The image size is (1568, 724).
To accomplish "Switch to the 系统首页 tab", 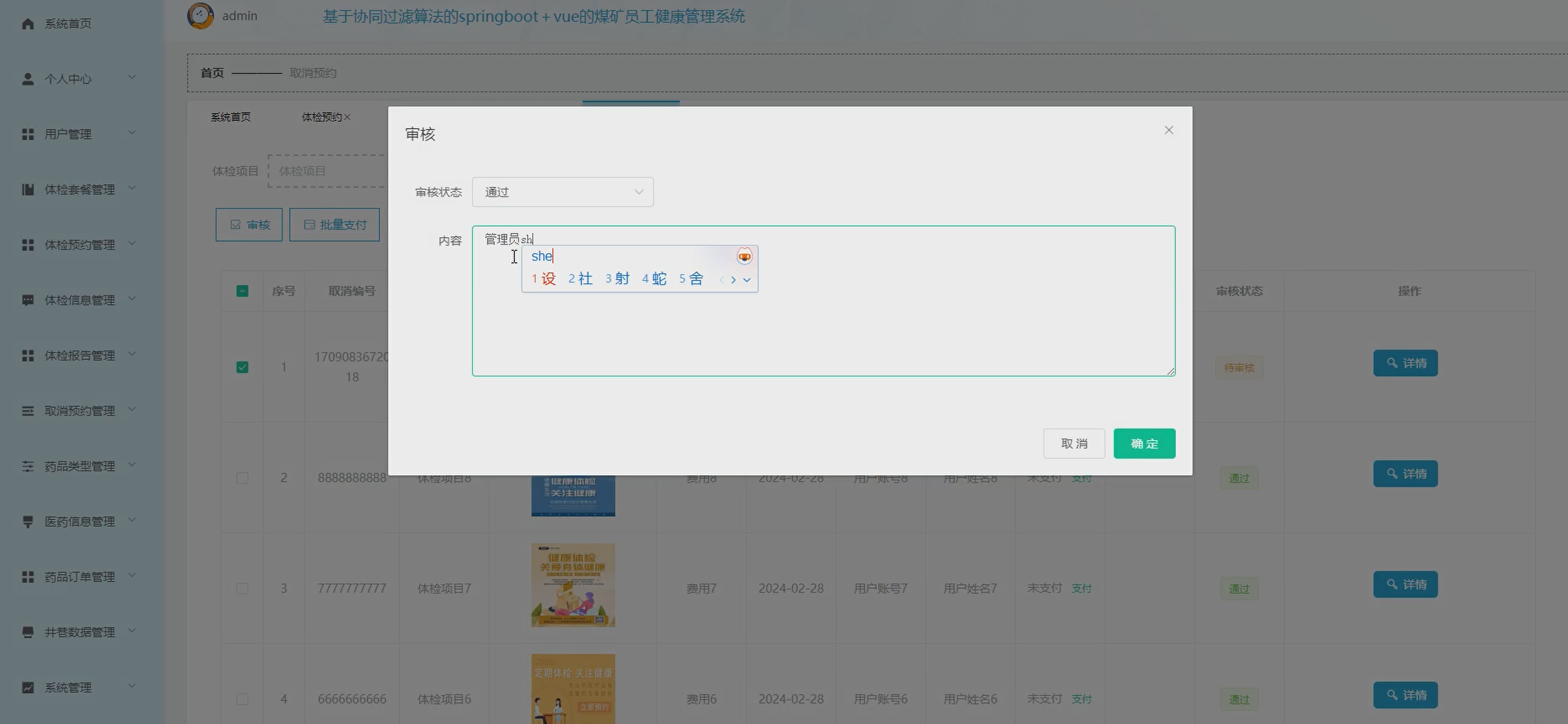I will [x=230, y=117].
